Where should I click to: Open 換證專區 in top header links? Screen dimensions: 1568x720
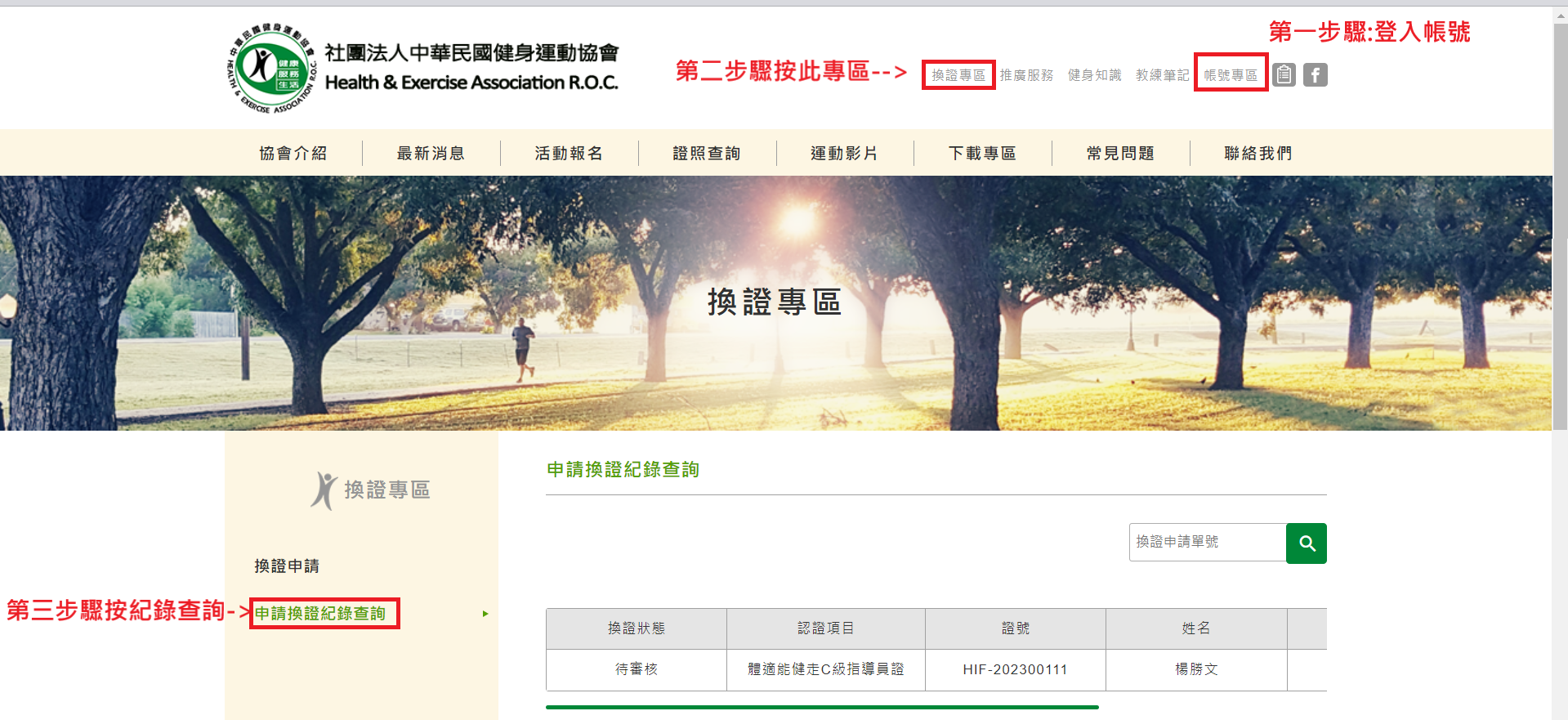point(958,75)
